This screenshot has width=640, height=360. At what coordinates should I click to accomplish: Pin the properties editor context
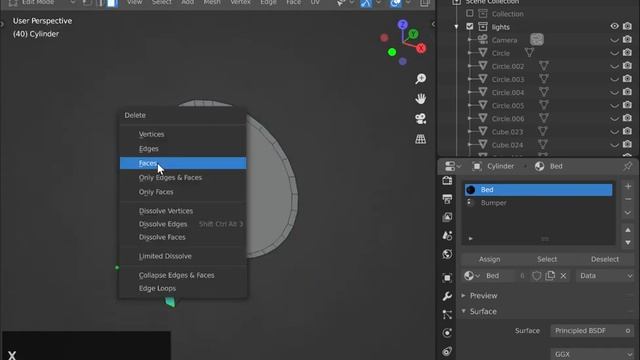627,166
